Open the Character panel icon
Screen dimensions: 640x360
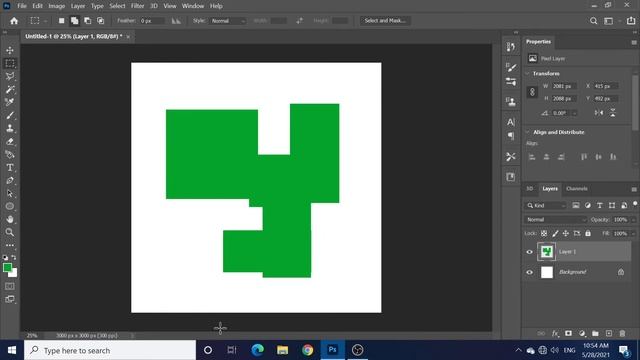(511, 122)
